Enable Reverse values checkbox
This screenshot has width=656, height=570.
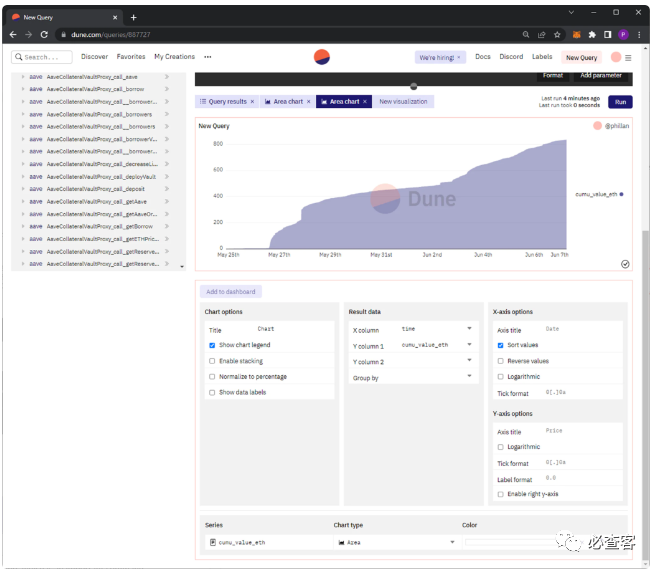click(x=500, y=361)
